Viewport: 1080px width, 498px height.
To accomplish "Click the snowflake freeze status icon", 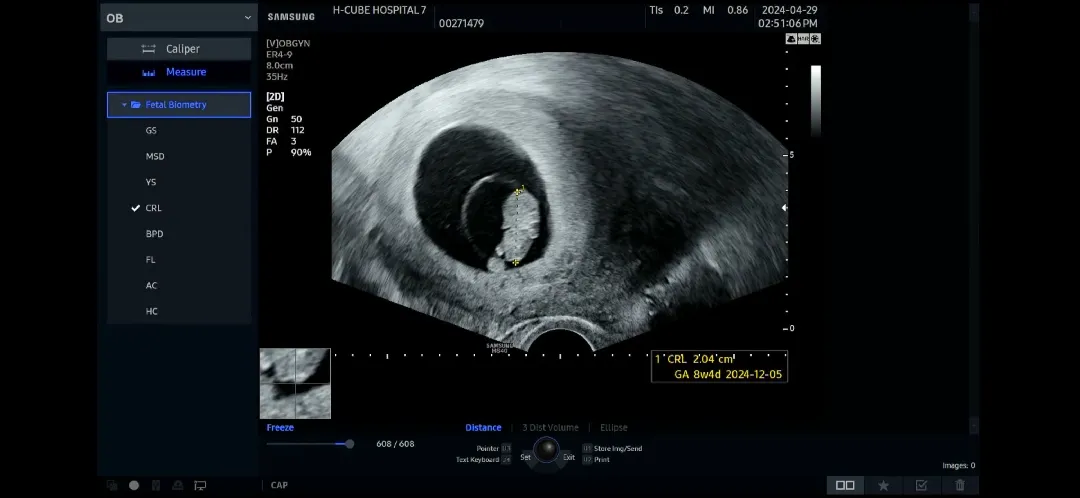I will pyautogui.click(x=816, y=39).
